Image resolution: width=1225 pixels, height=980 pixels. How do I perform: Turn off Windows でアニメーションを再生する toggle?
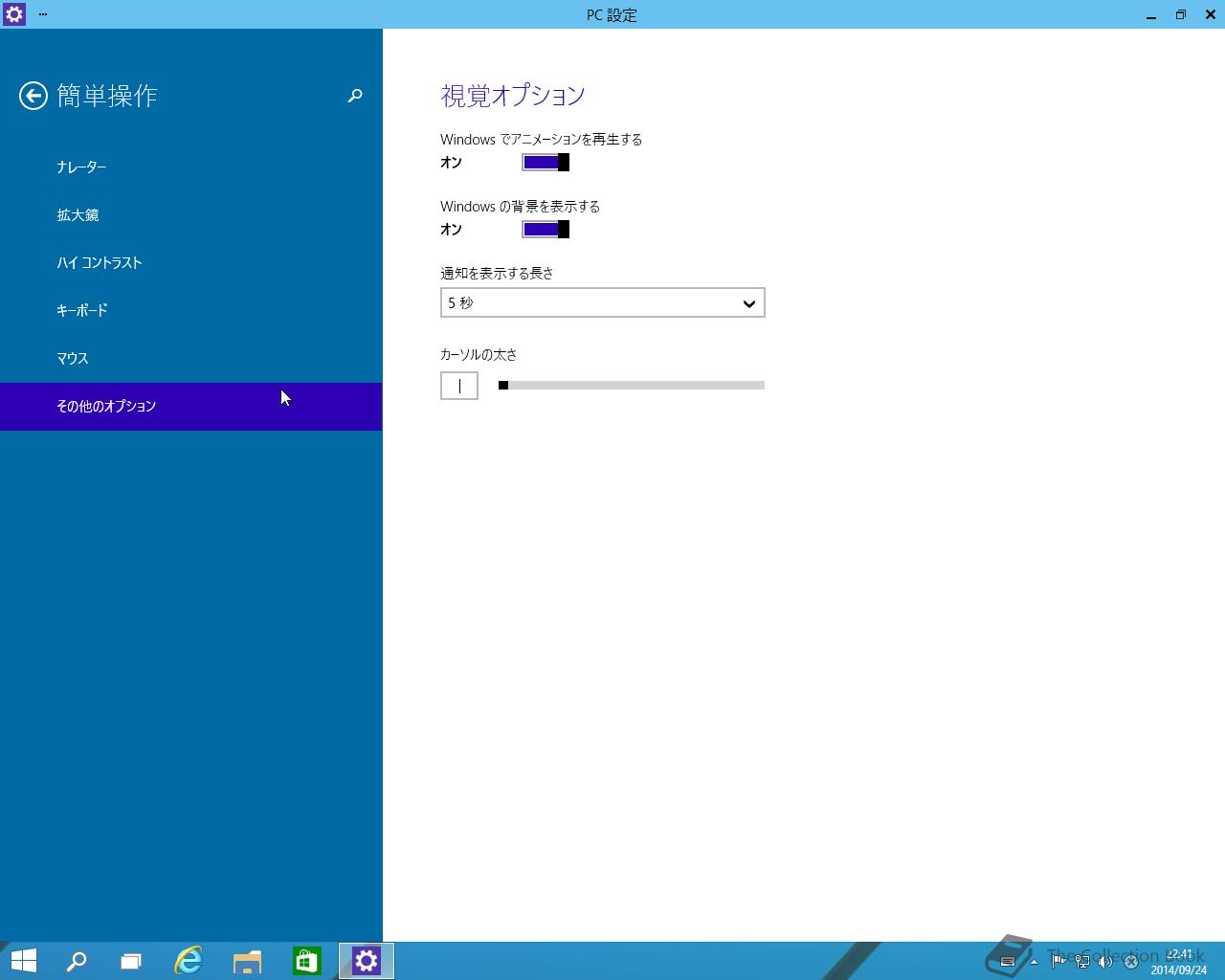(546, 163)
